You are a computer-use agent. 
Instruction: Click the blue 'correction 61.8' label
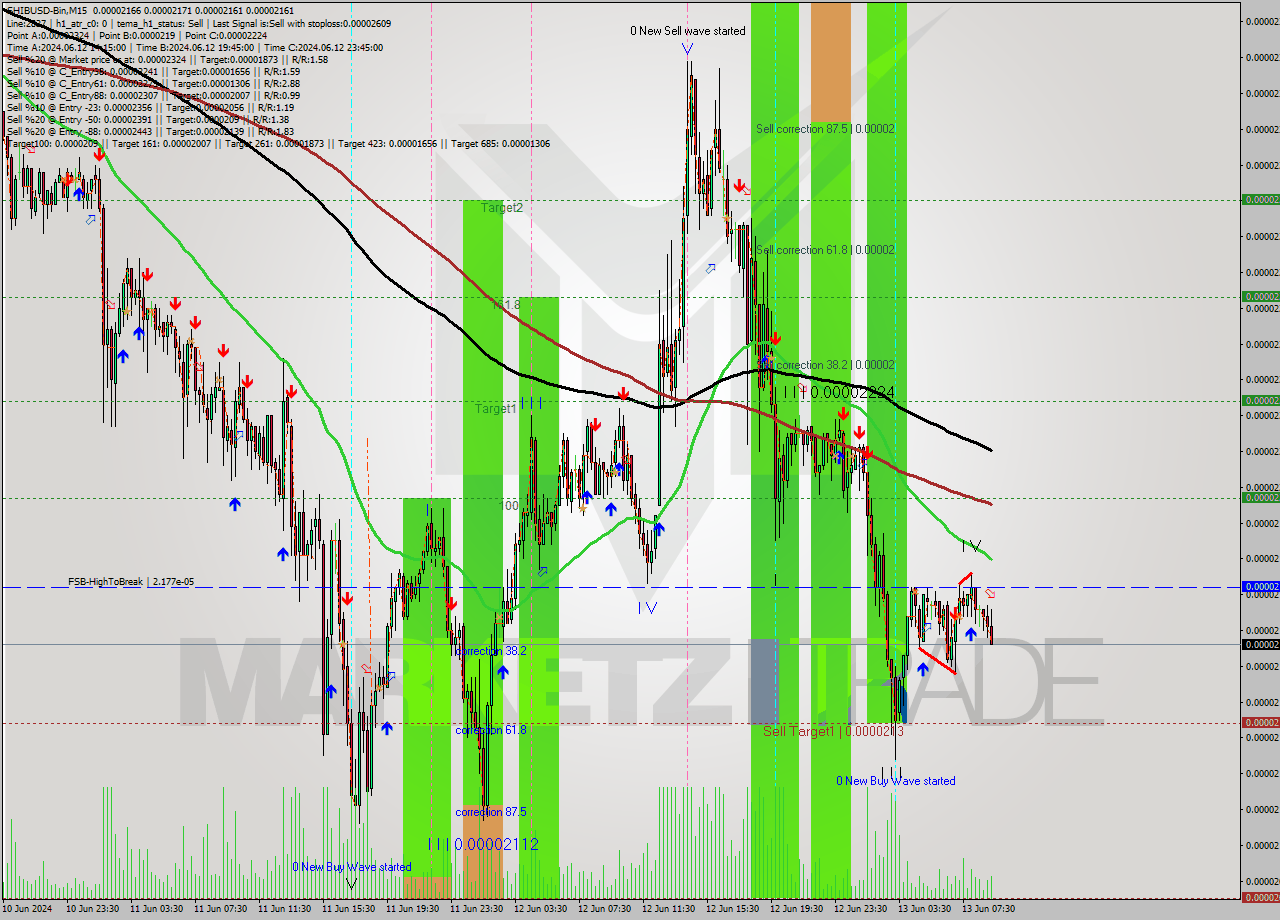[x=491, y=730]
